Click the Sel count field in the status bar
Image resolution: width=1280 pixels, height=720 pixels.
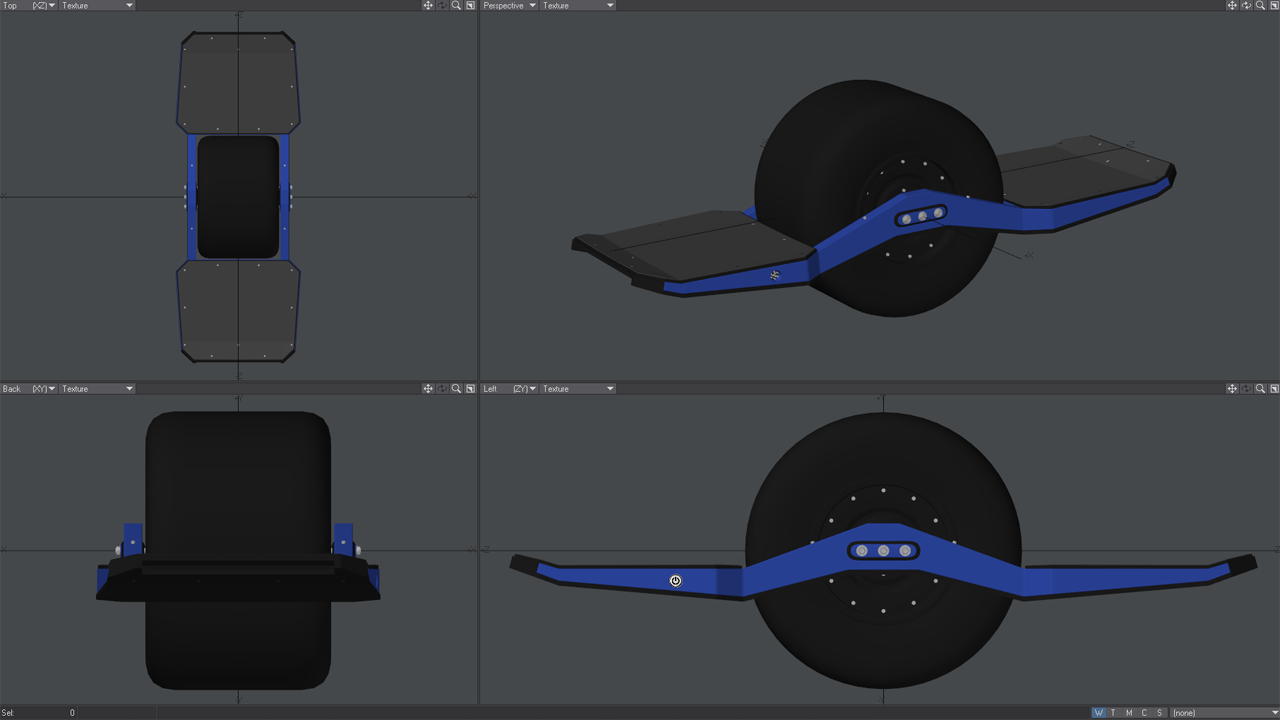[x=40, y=713]
